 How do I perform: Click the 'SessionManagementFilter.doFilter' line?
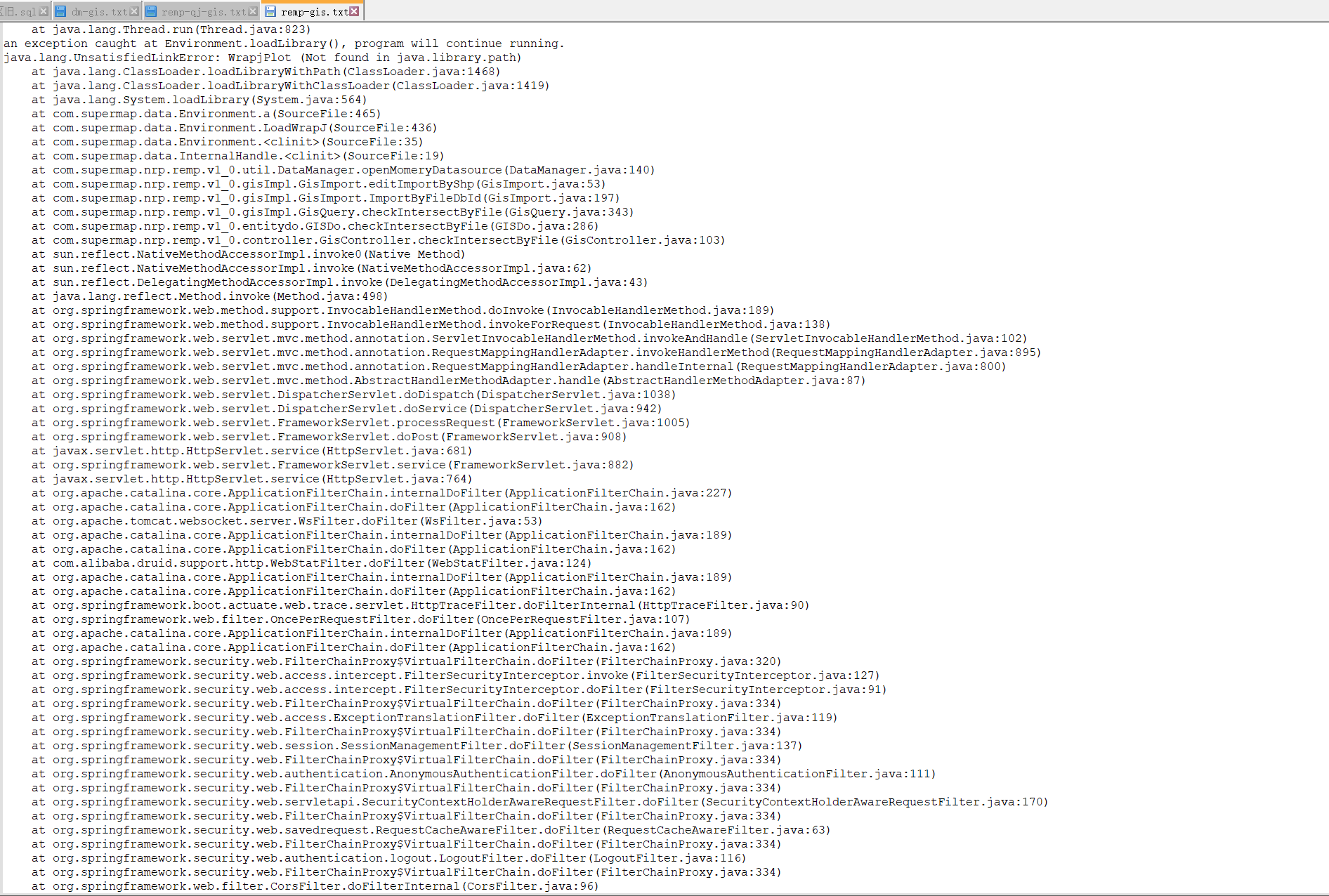417,746
